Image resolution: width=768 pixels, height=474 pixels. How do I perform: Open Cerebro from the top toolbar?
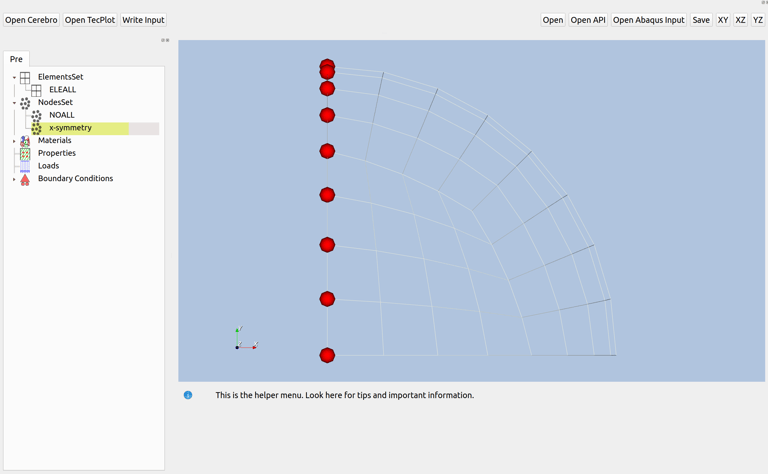point(31,20)
